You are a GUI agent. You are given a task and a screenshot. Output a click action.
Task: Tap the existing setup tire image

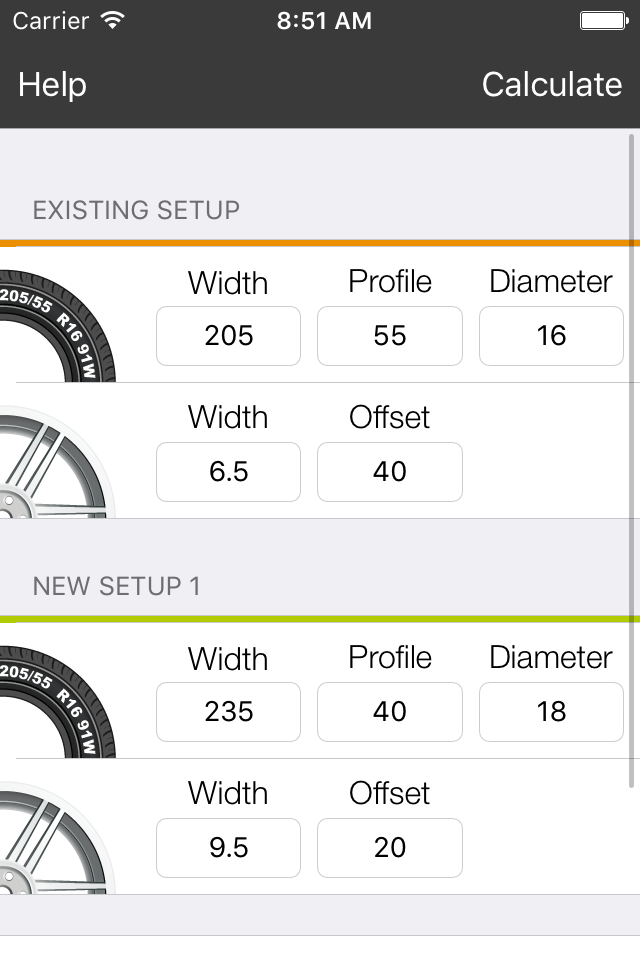coord(58,326)
